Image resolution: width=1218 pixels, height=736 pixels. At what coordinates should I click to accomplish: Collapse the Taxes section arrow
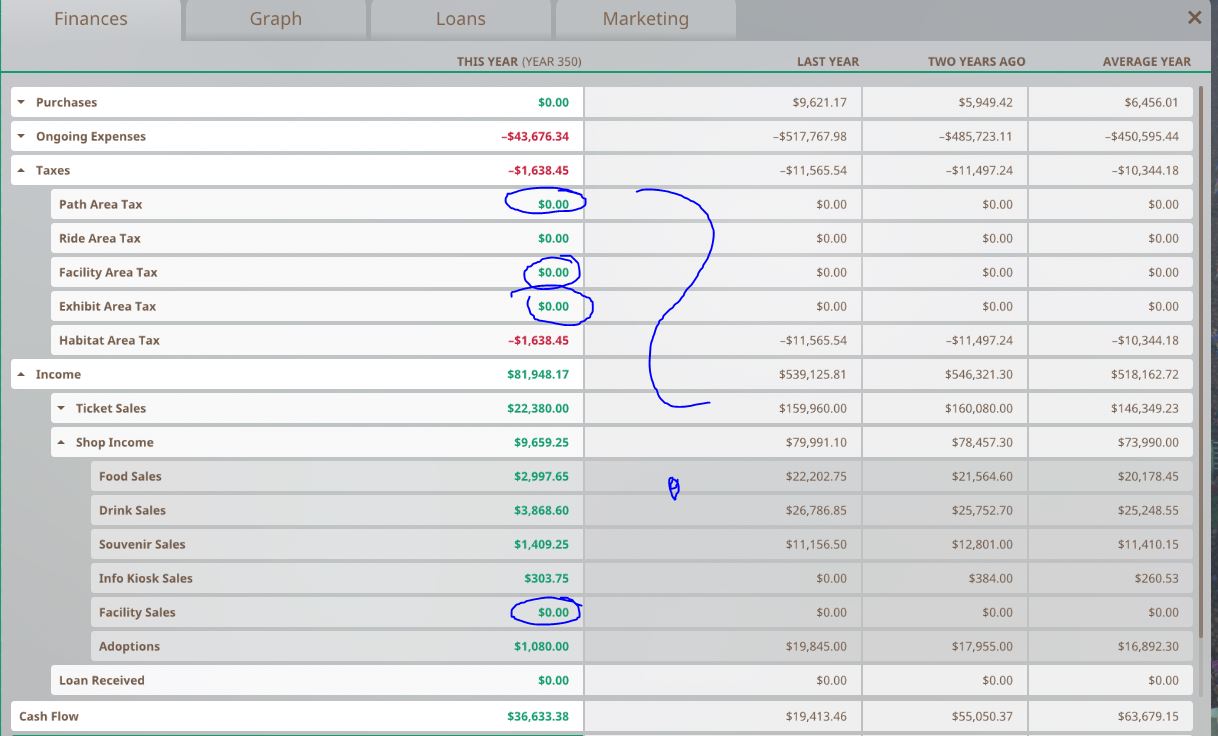[x=22, y=170]
